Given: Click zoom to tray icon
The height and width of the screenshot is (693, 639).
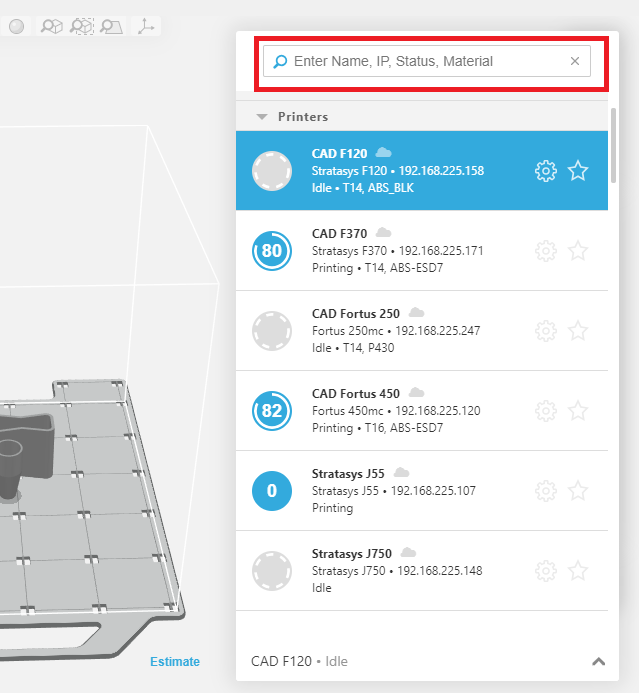Looking at the screenshot, I should pos(111,27).
